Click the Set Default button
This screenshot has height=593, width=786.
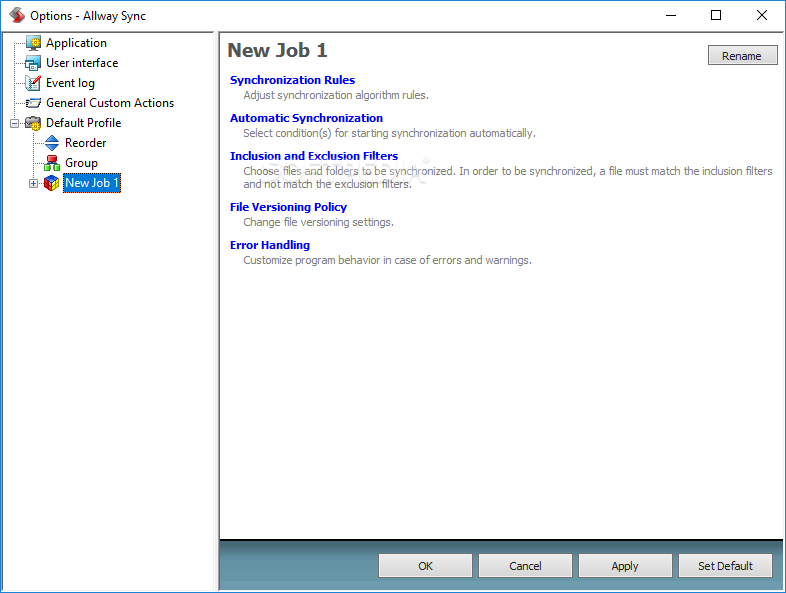click(725, 566)
